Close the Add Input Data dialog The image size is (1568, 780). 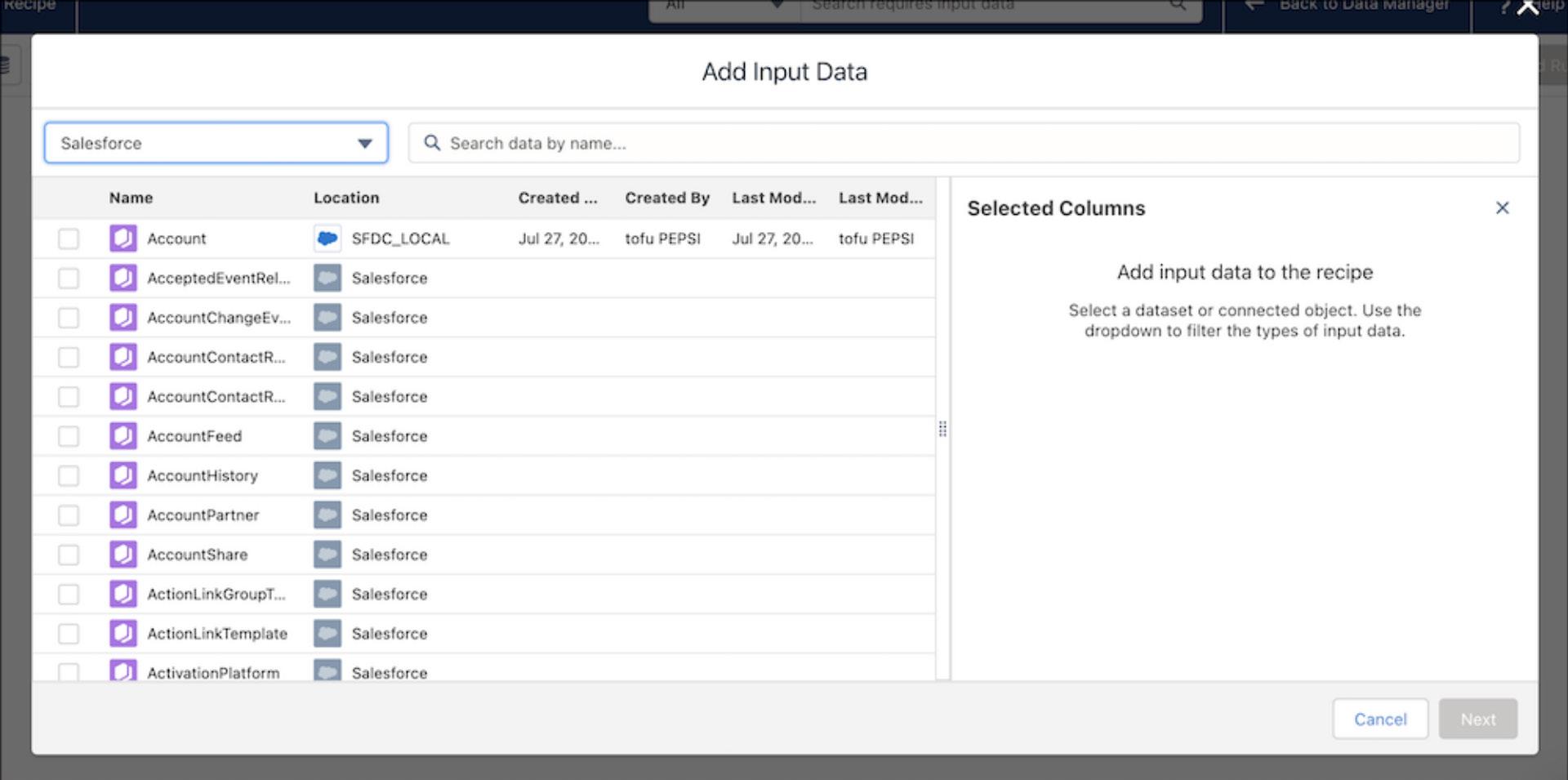point(1527,8)
